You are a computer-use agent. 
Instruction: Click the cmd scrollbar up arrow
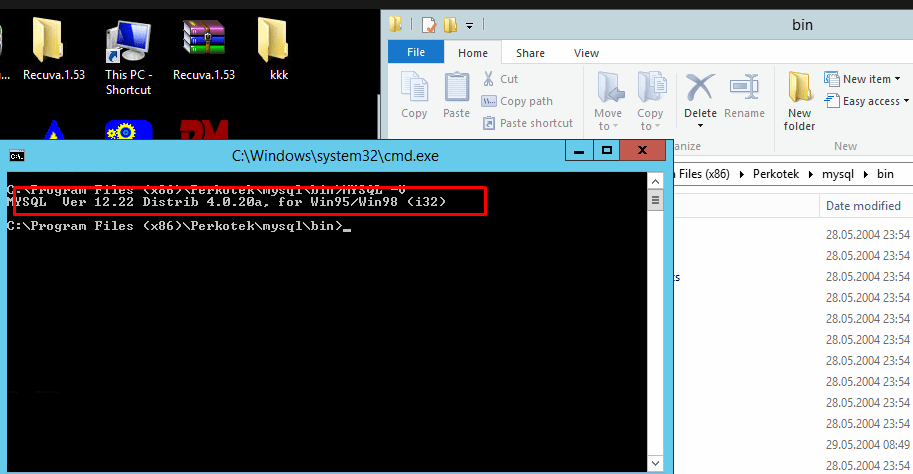tap(656, 181)
